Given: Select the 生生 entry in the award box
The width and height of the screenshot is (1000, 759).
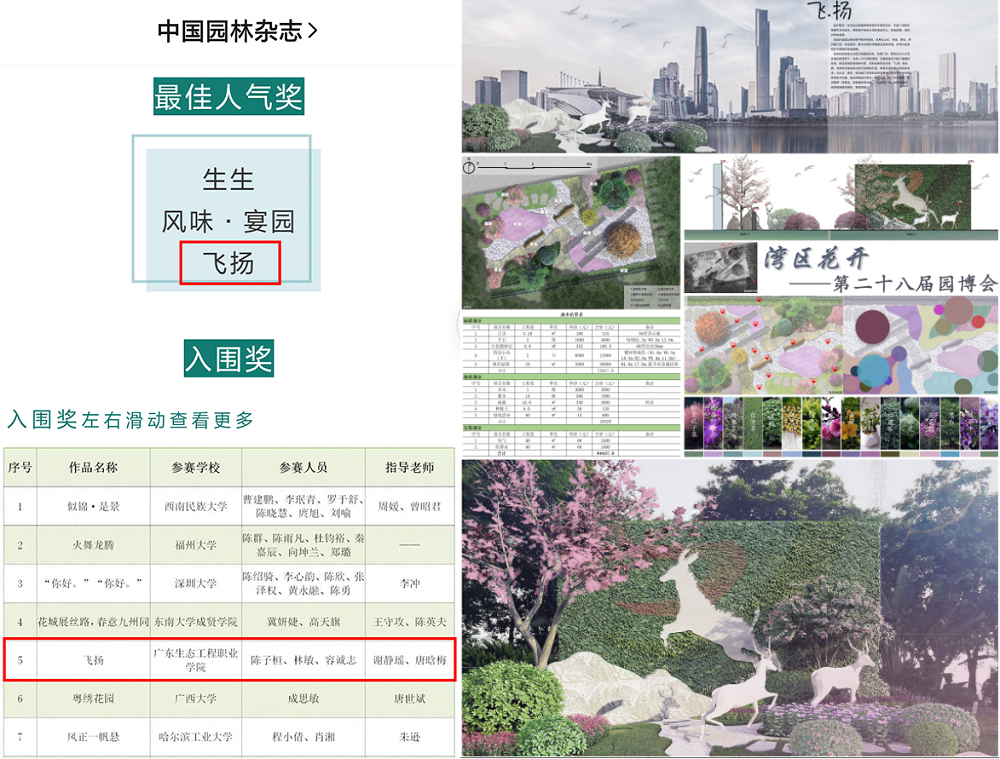Looking at the screenshot, I should (228, 179).
